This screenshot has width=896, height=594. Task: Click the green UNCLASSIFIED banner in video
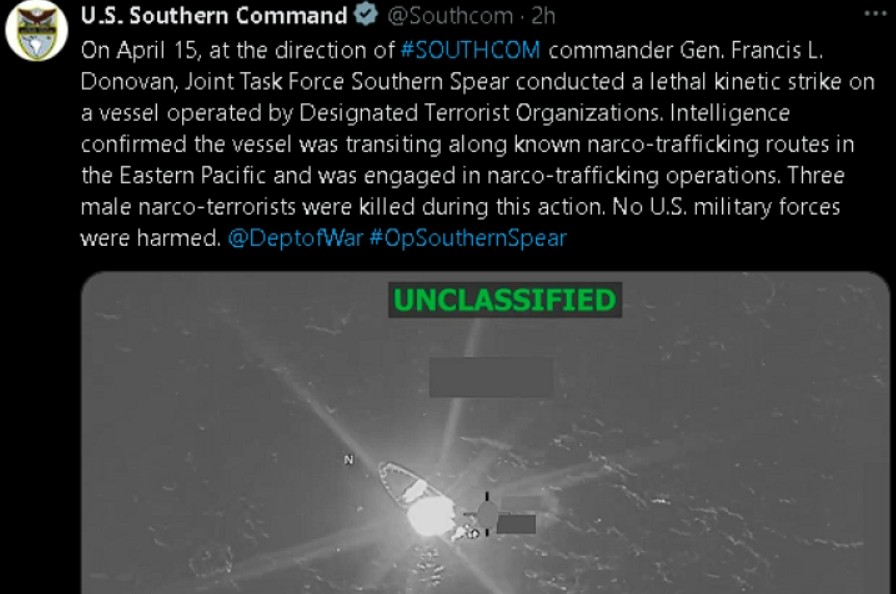coord(505,300)
